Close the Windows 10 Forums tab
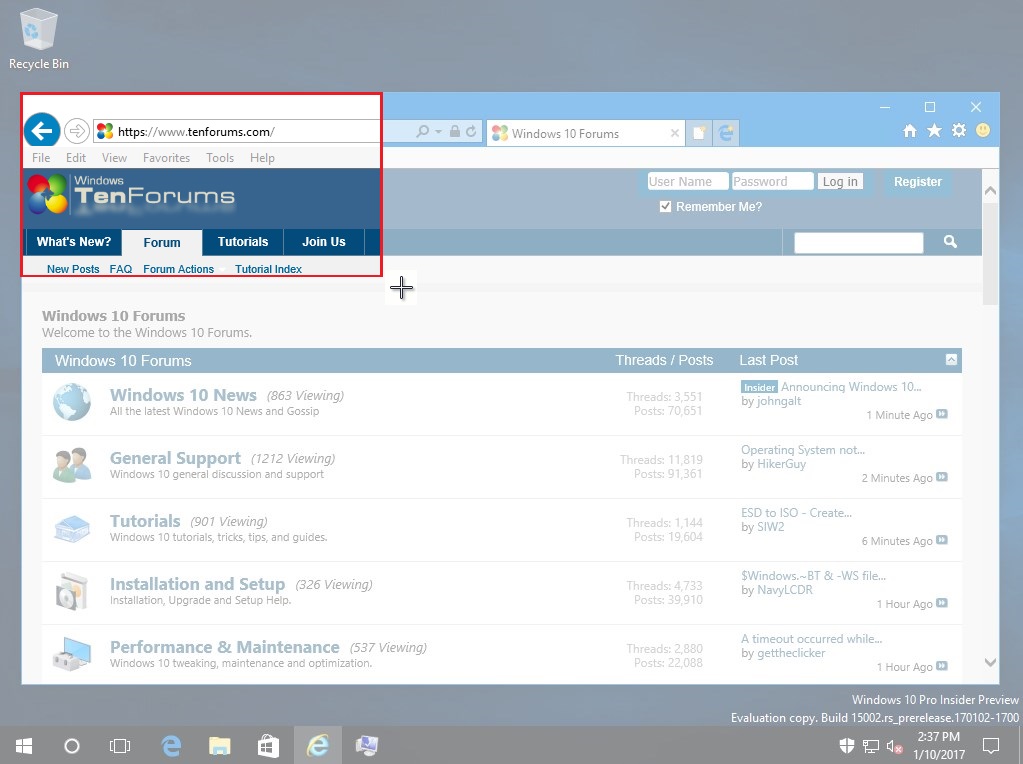This screenshot has height=764, width=1023. point(675,133)
